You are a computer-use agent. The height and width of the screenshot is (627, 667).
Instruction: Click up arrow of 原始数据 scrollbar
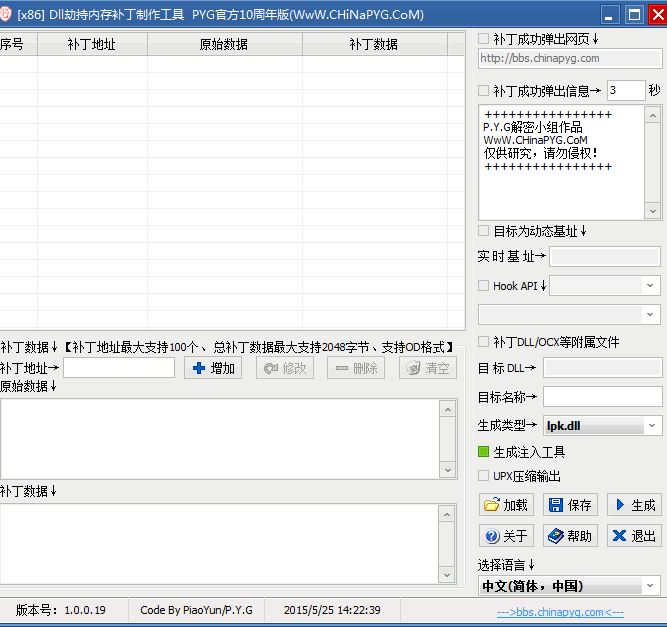(x=448, y=410)
